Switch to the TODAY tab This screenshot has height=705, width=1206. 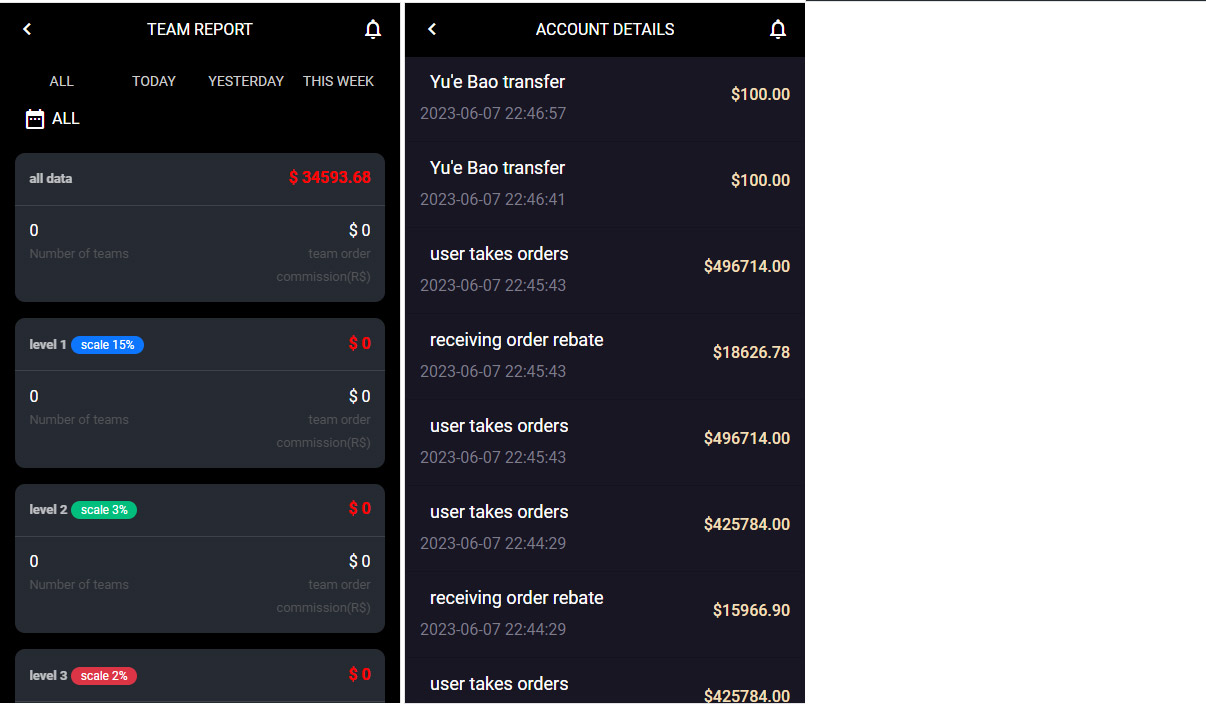[x=154, y=81]
